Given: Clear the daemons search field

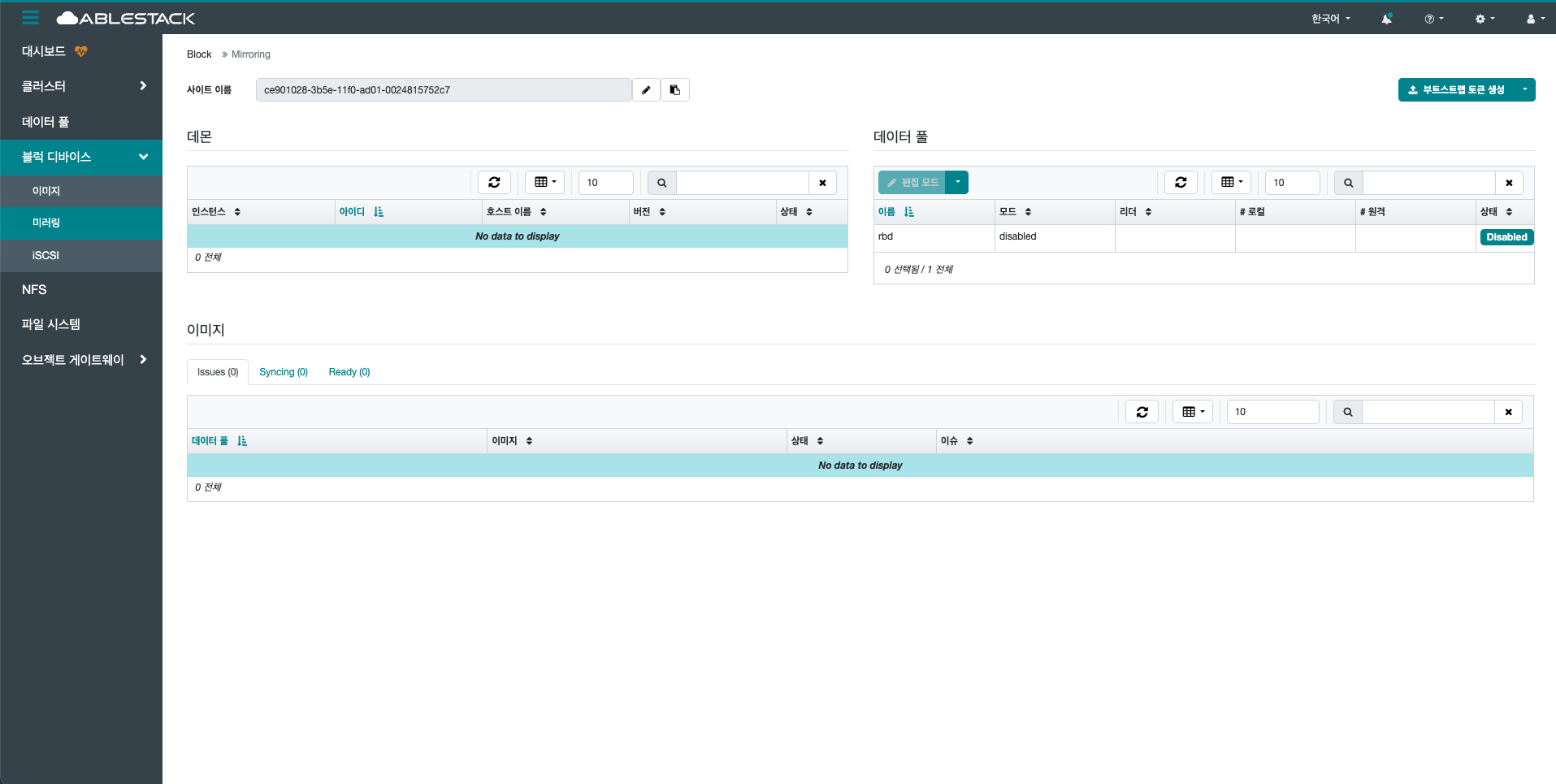Looking at the screenshot, I should [822, 183].
